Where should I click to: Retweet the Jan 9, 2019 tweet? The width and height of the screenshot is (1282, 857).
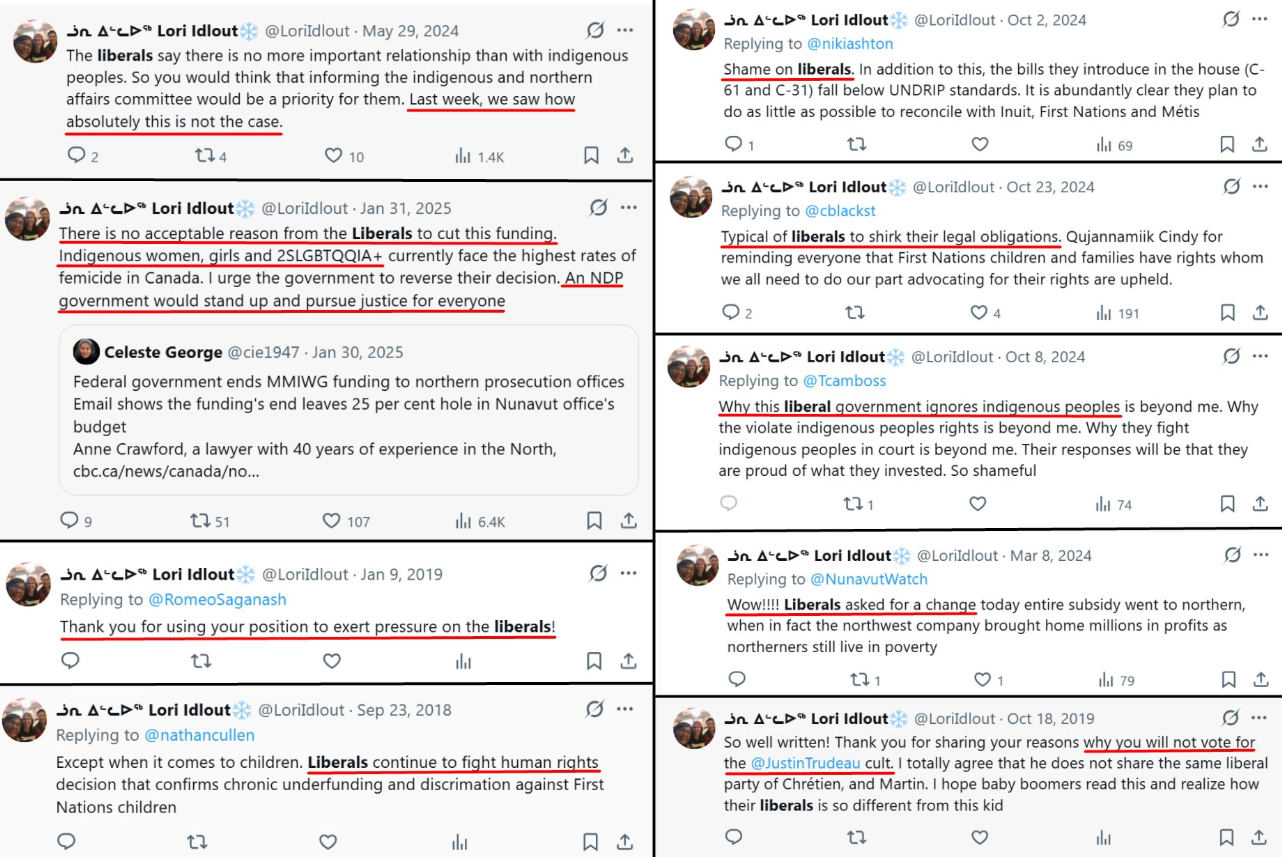pos(201,661)
